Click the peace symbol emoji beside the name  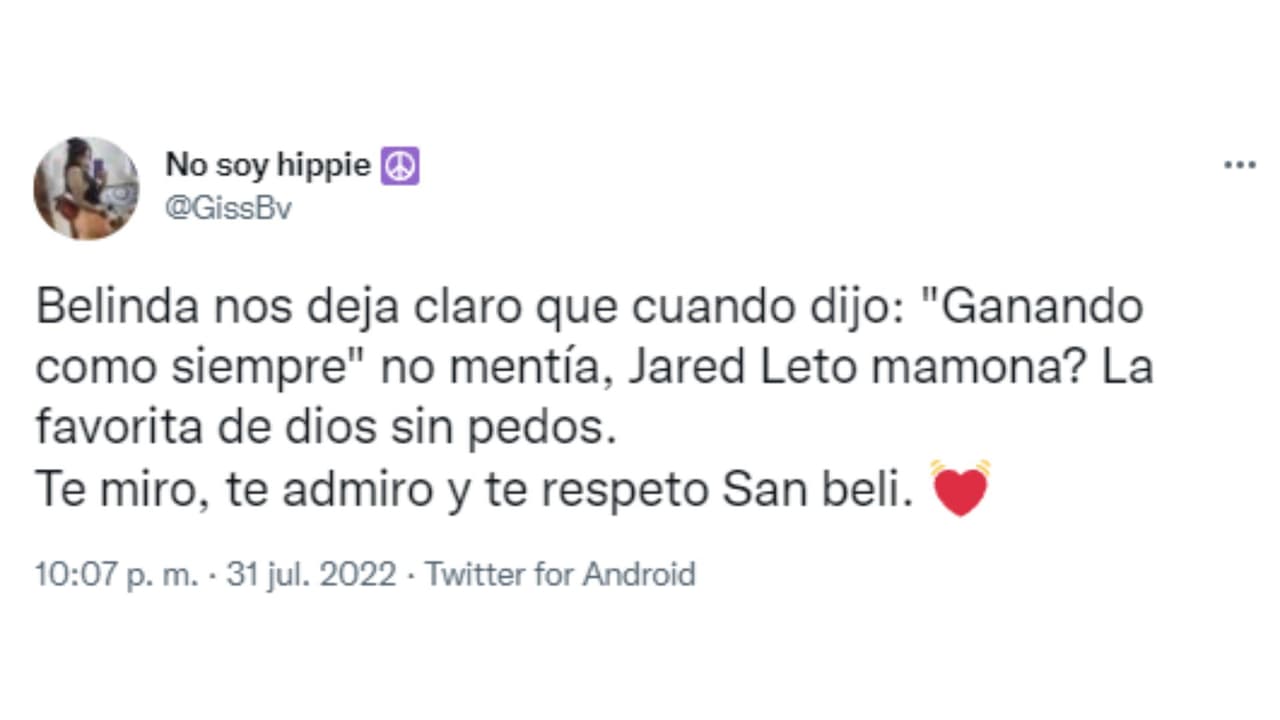tap(399, 165)
